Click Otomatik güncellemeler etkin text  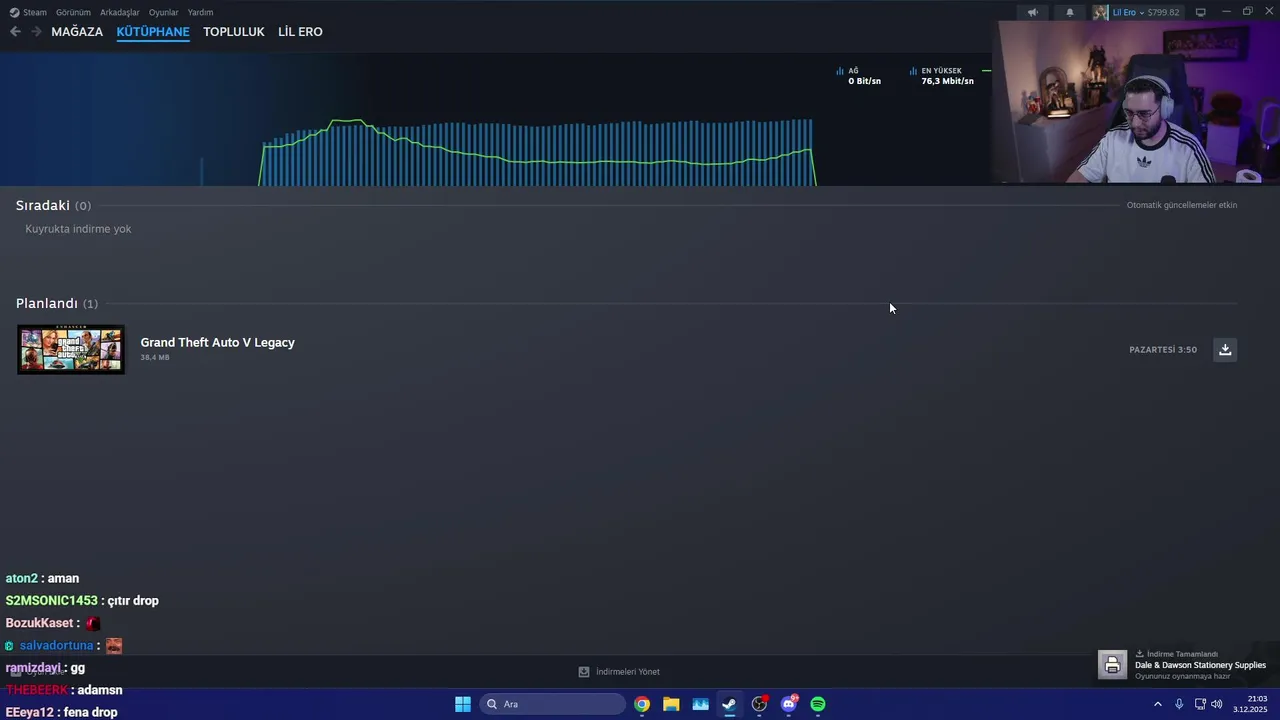tap(1182, 205)
